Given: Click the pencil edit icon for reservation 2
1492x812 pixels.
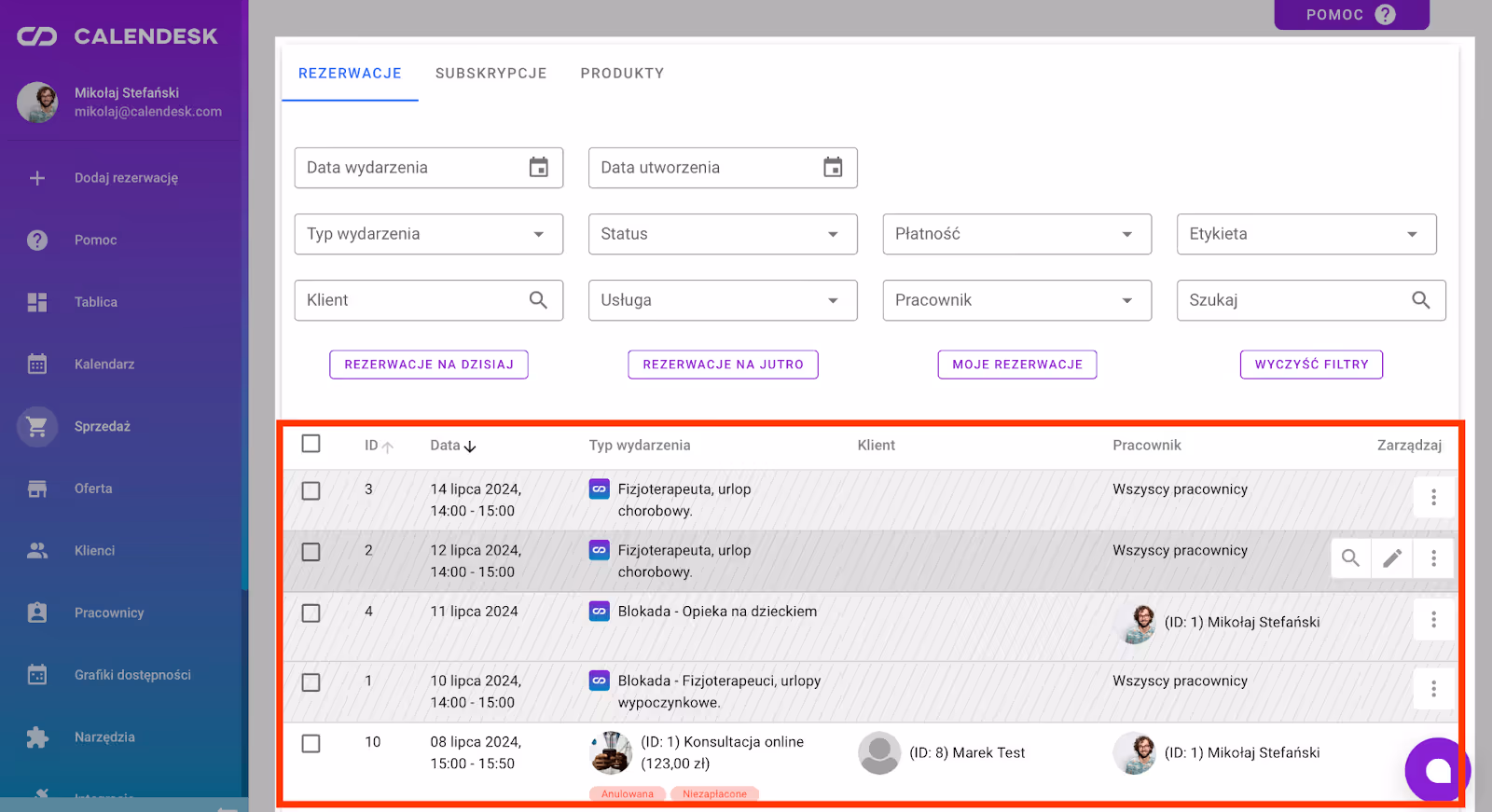Looking at the screenshot, I should pyautogui.click(x=1391, y=558).
